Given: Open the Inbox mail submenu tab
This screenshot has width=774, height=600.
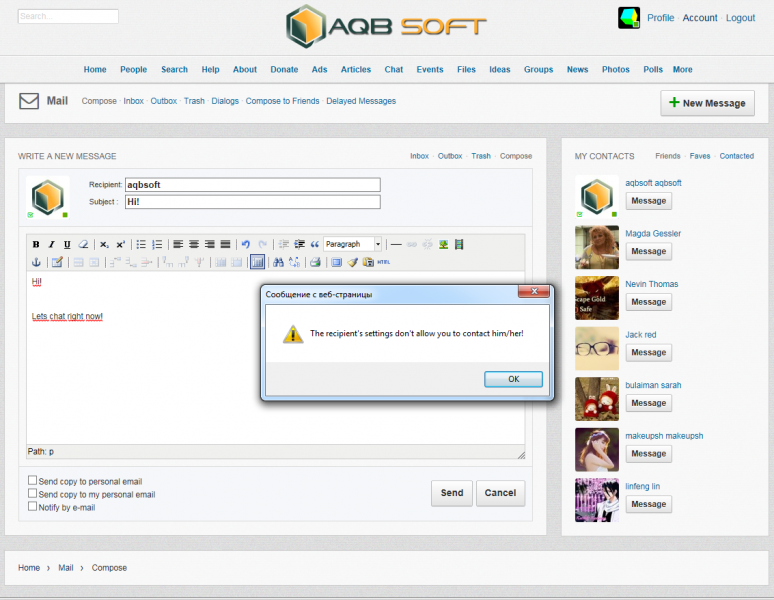Looking at the screenshot, I should [x=133, y=101].
